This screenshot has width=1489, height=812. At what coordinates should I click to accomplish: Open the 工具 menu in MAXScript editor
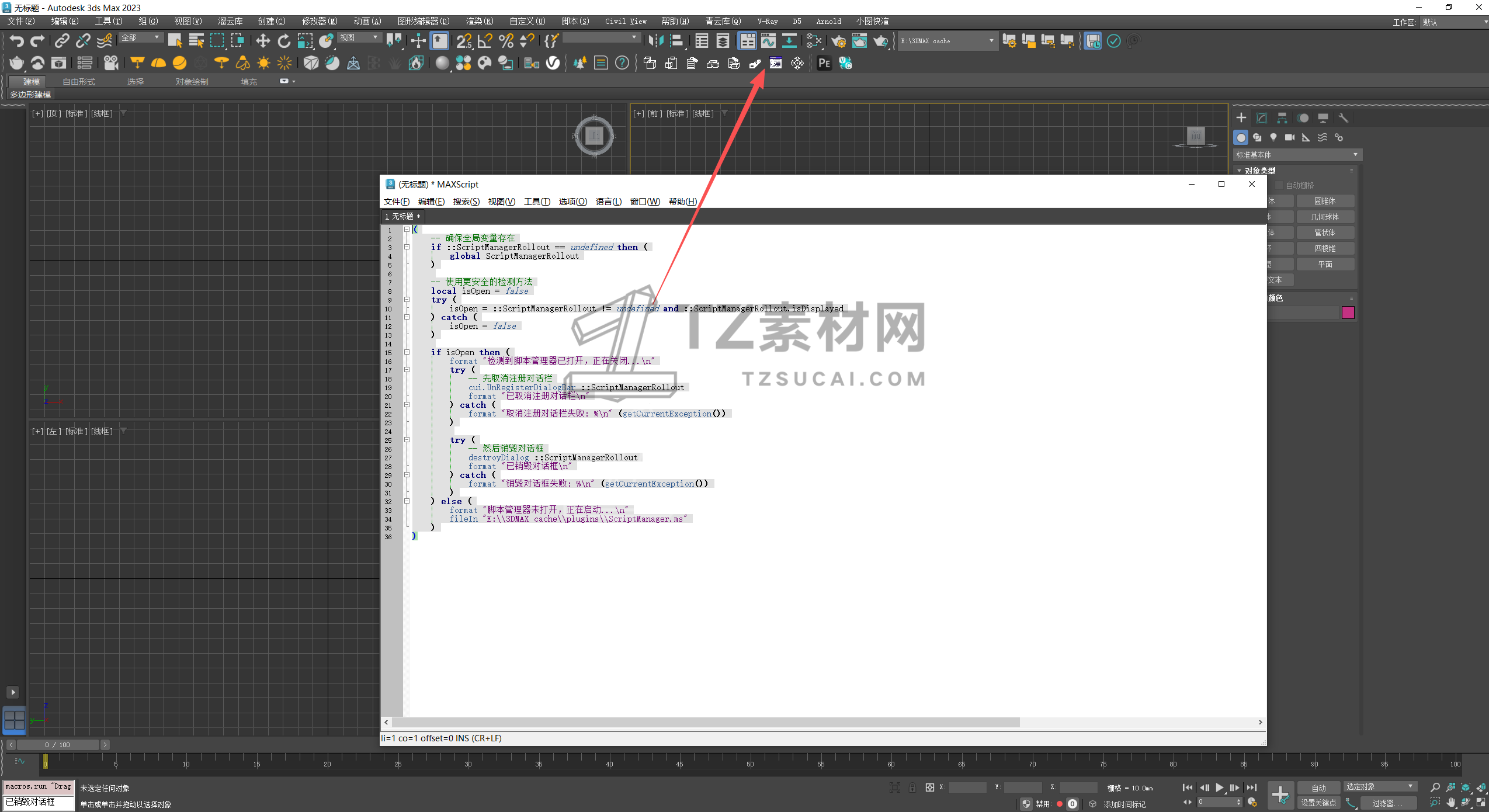[537, 201]
